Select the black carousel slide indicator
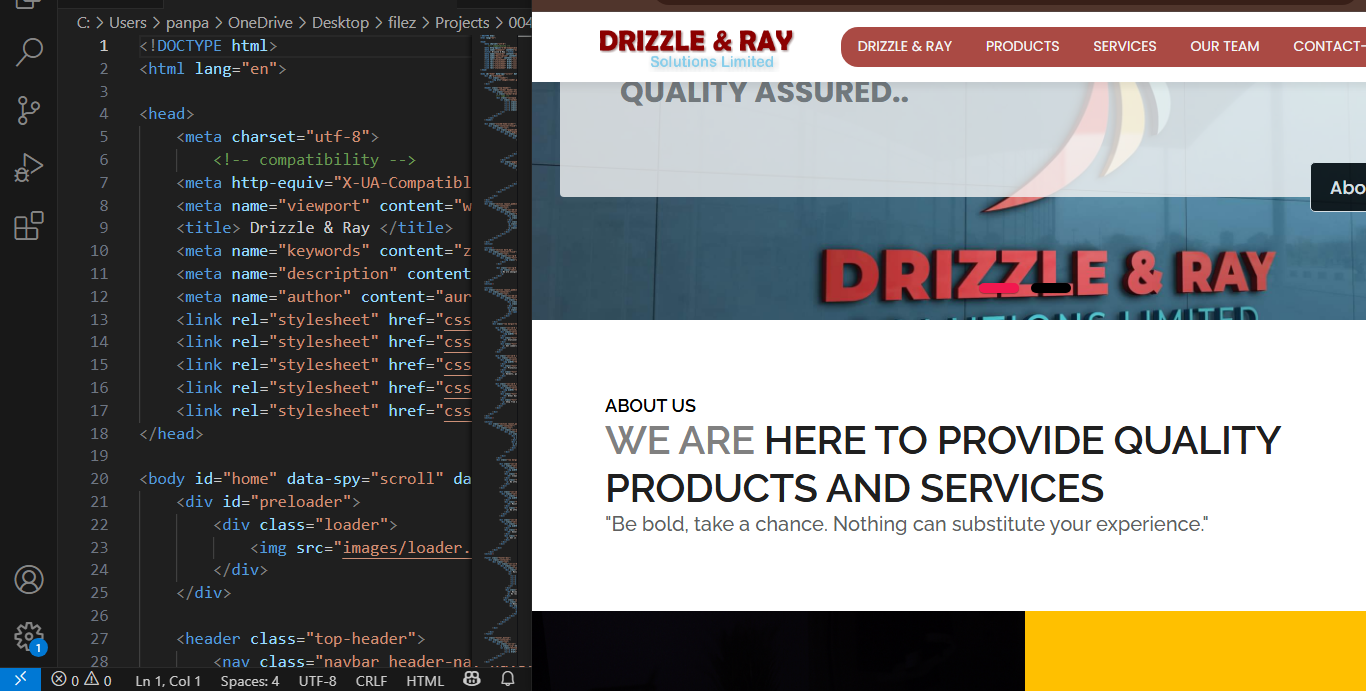 point(1051,288)
